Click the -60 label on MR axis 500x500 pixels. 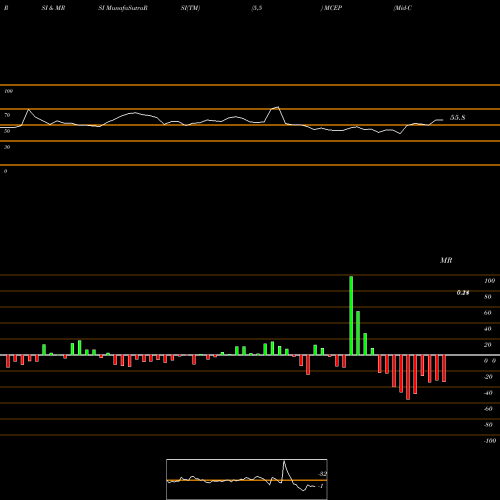pos(488,409)
